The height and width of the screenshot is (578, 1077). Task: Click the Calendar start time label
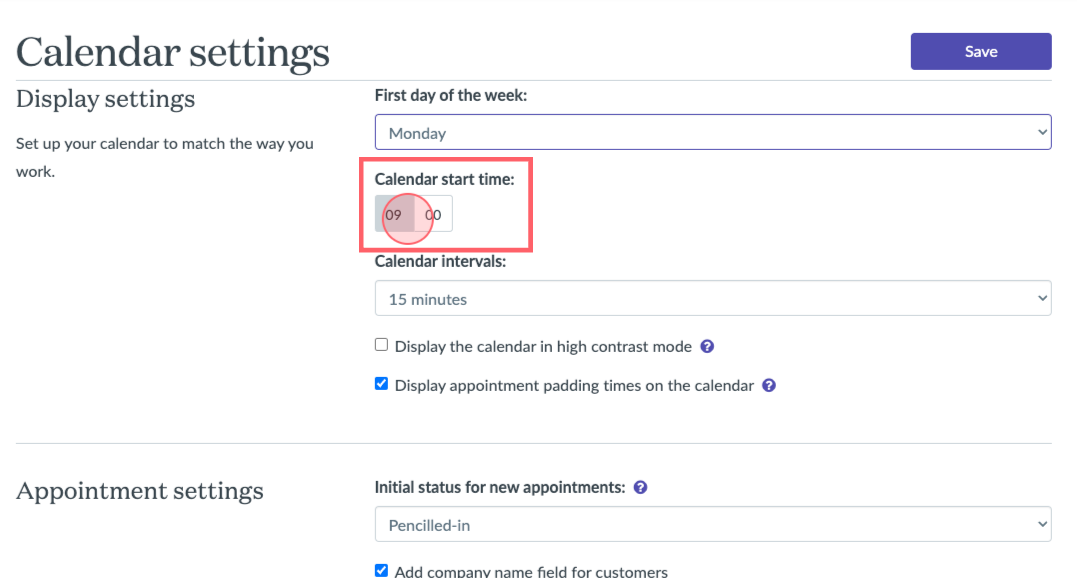(x=444, y=179)
